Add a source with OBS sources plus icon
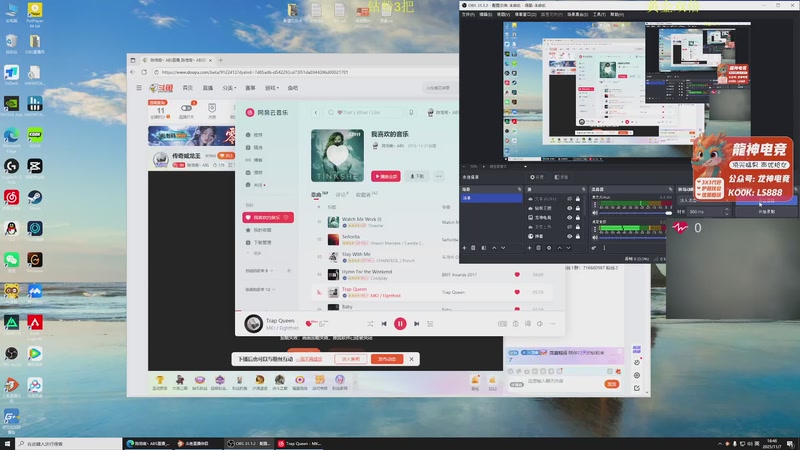Screen dimensions: 800x450 click(530, 248)
